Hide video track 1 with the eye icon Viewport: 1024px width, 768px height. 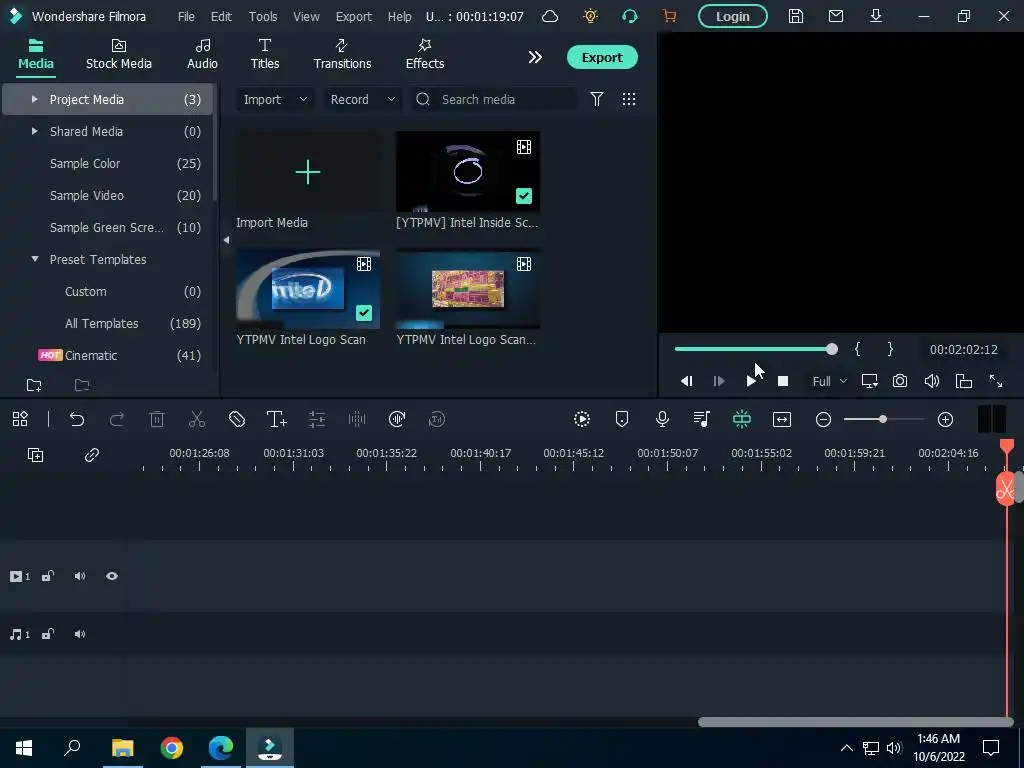pos(112,576)
